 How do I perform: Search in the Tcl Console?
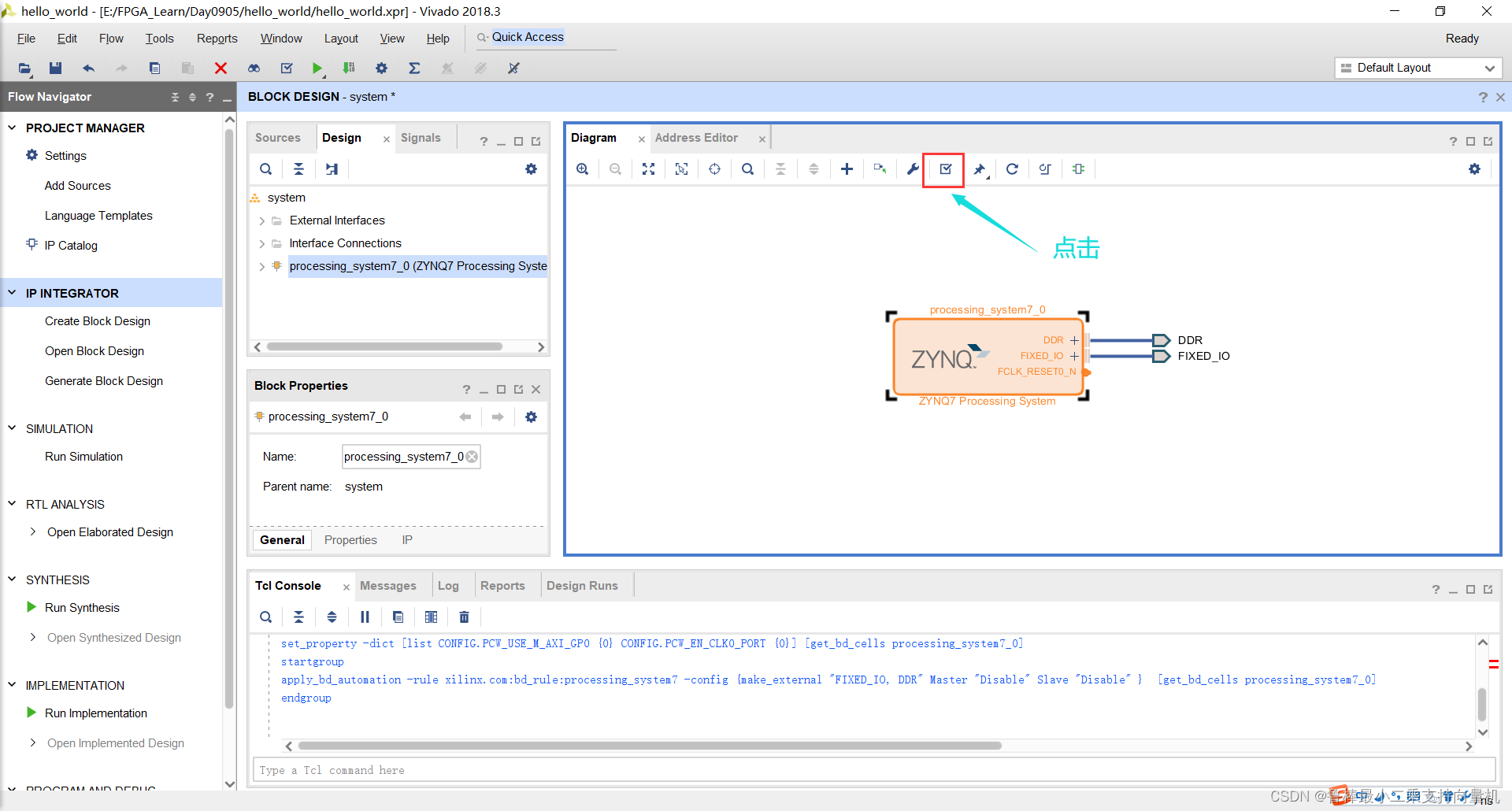(265, 617)
